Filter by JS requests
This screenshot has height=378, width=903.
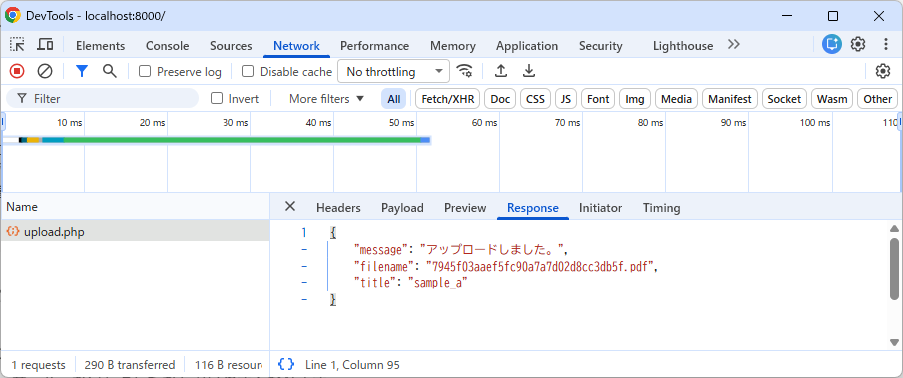tap(566, 99)
